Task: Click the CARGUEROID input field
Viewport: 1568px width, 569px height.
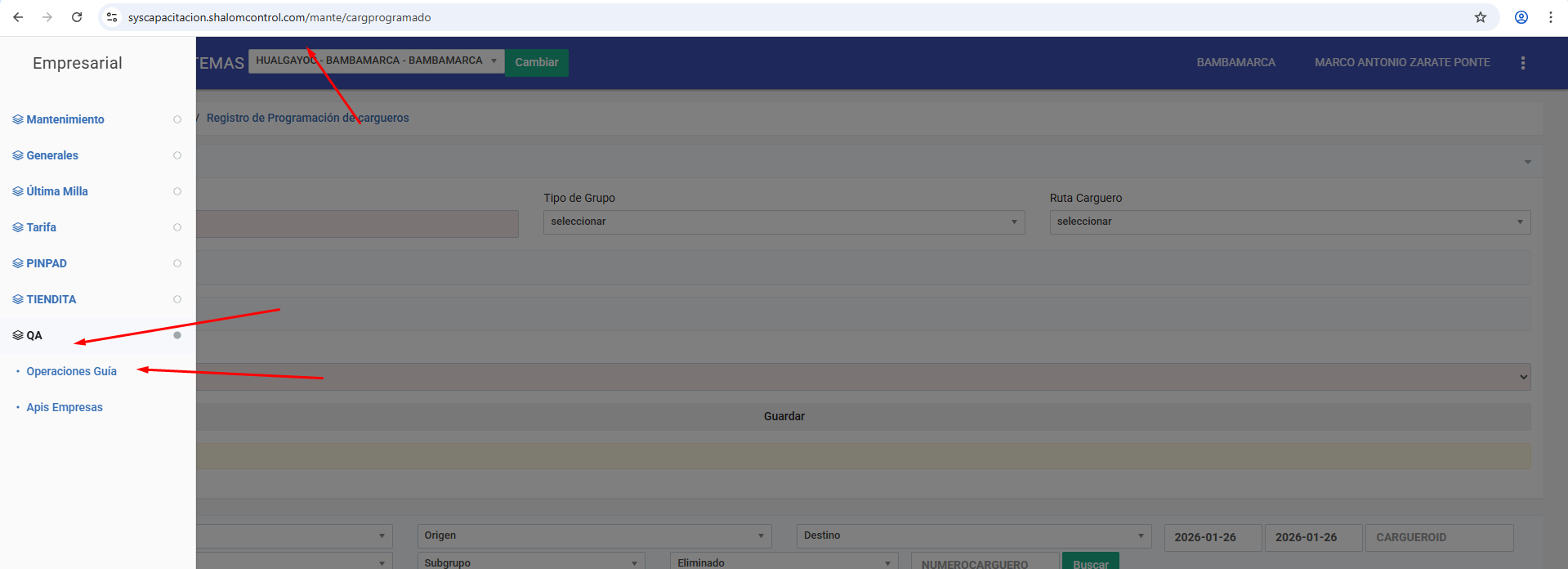Action: 1439,537
